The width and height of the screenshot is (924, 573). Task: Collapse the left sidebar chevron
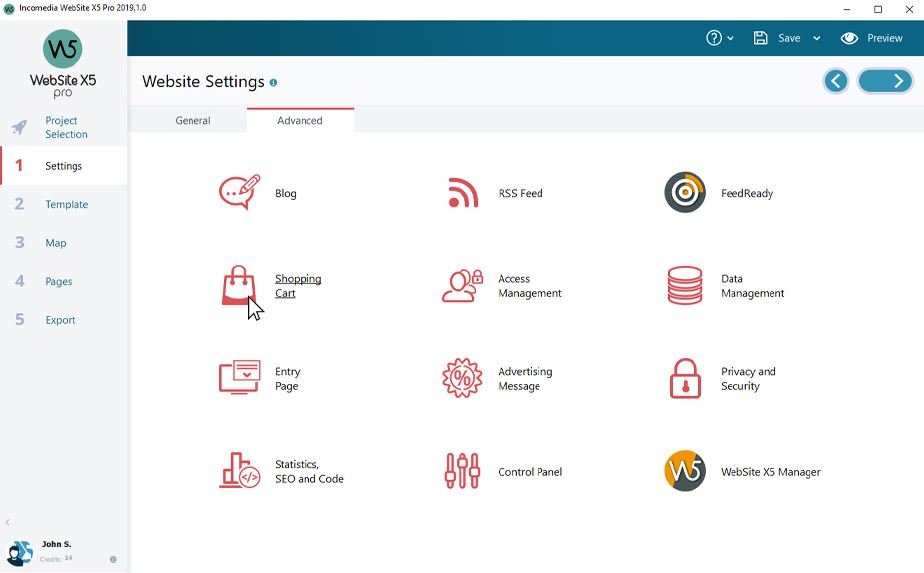[x=8, y=522]
